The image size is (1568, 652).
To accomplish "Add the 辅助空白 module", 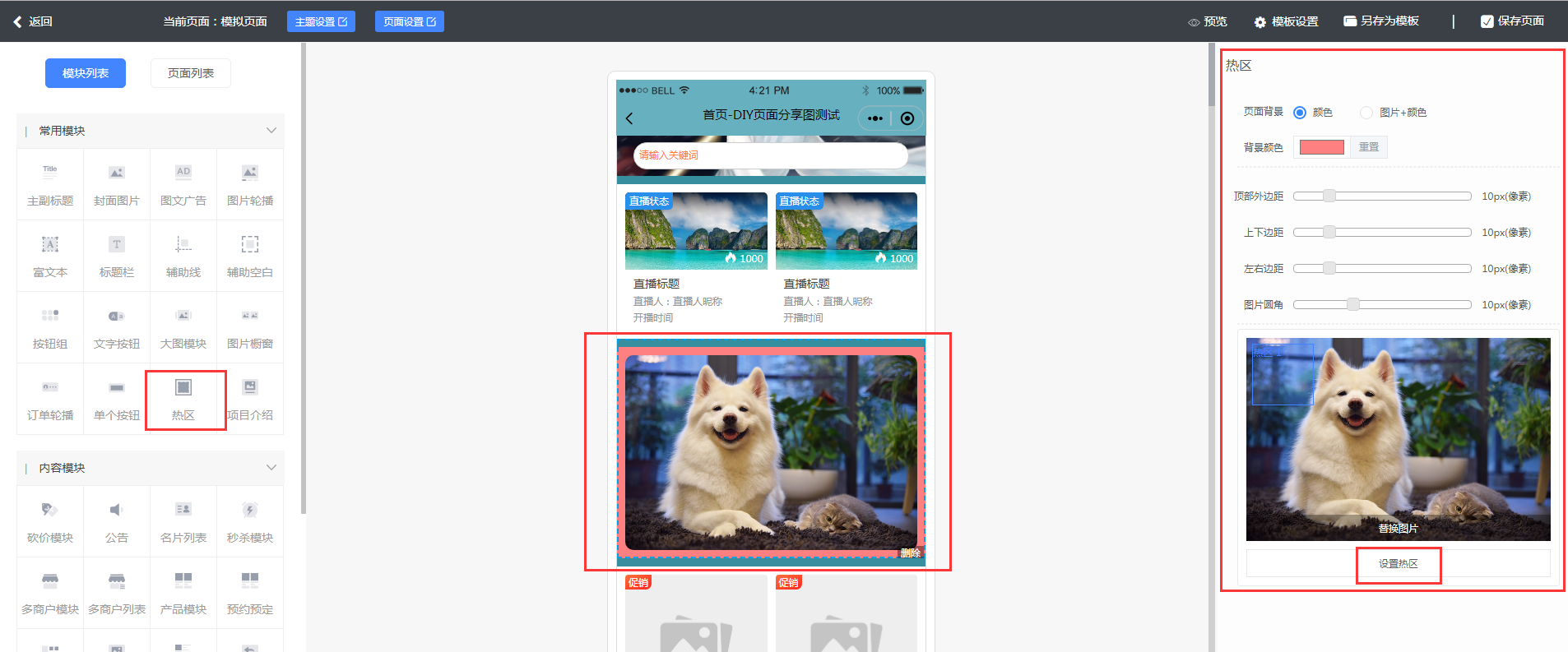I will tap(250, 256).
